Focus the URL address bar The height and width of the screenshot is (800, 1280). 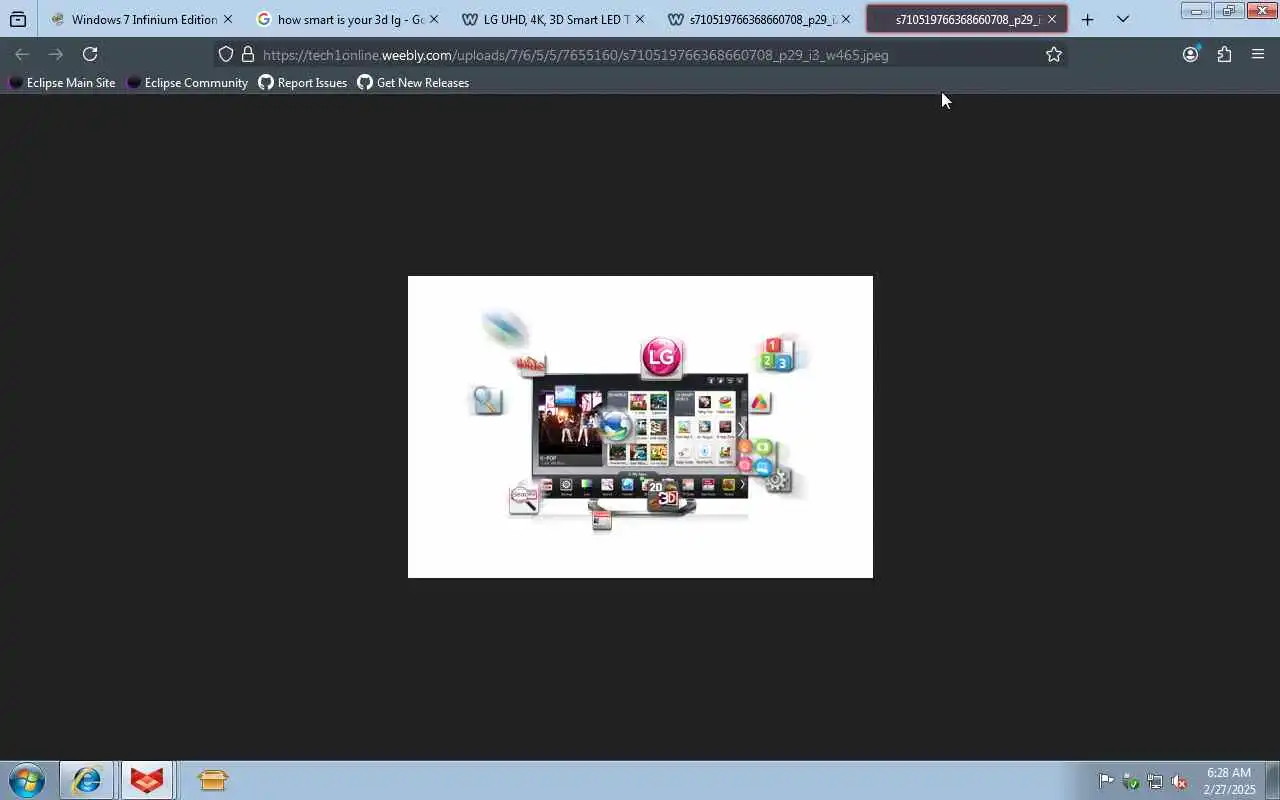click(640, 55)
